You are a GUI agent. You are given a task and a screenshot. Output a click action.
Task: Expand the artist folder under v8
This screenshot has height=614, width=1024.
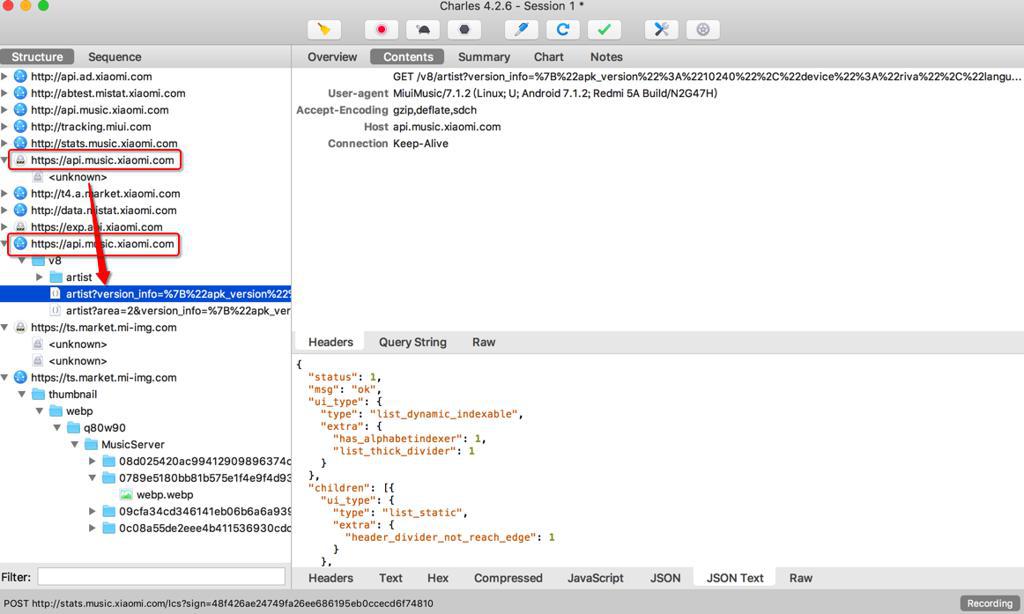(x=39, y=277)
